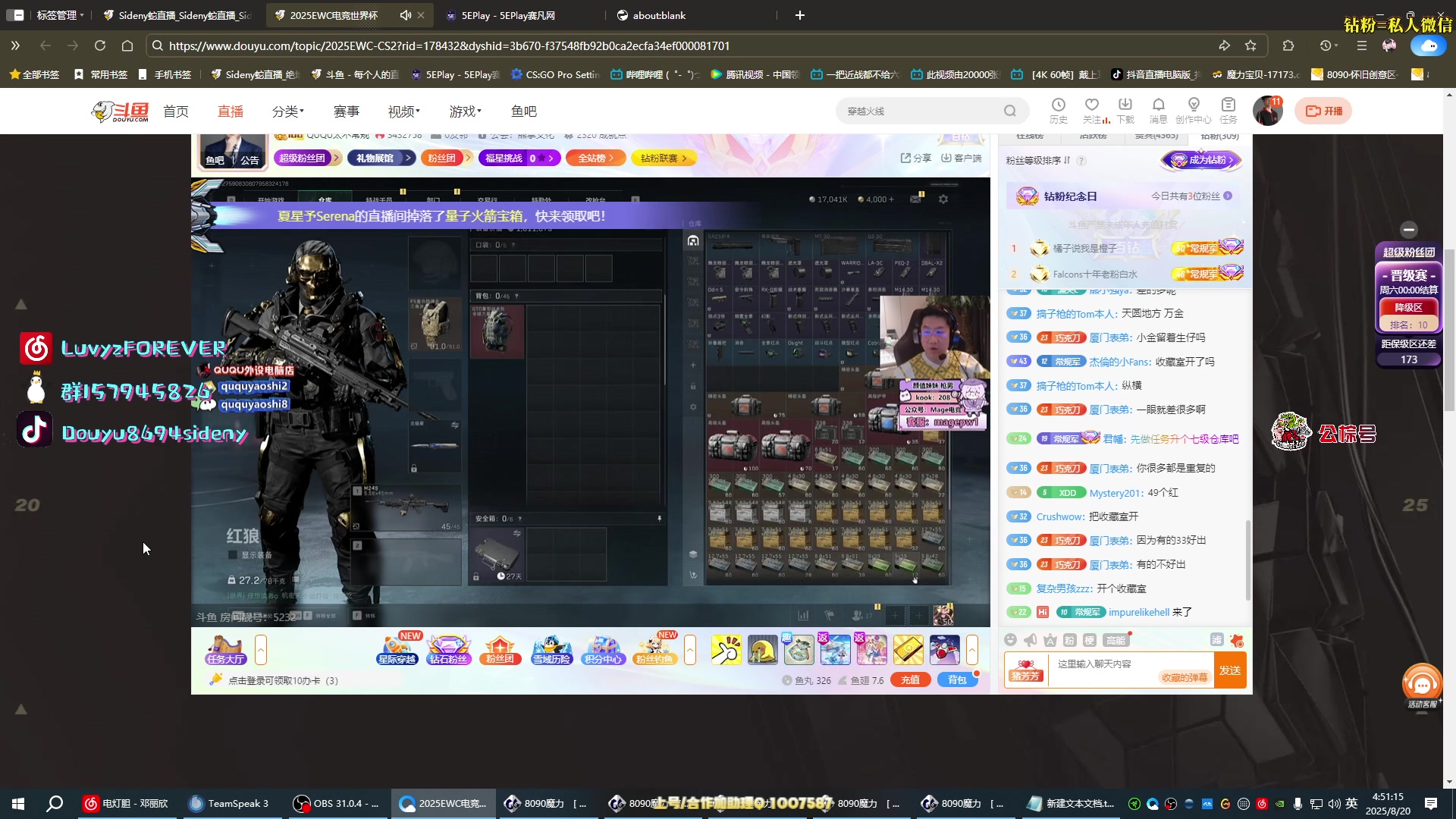The width and height of the screenshot is (1456, 819).
Task: Open TeamSpeak 3 from taskbar
Action: pos(229,803)
